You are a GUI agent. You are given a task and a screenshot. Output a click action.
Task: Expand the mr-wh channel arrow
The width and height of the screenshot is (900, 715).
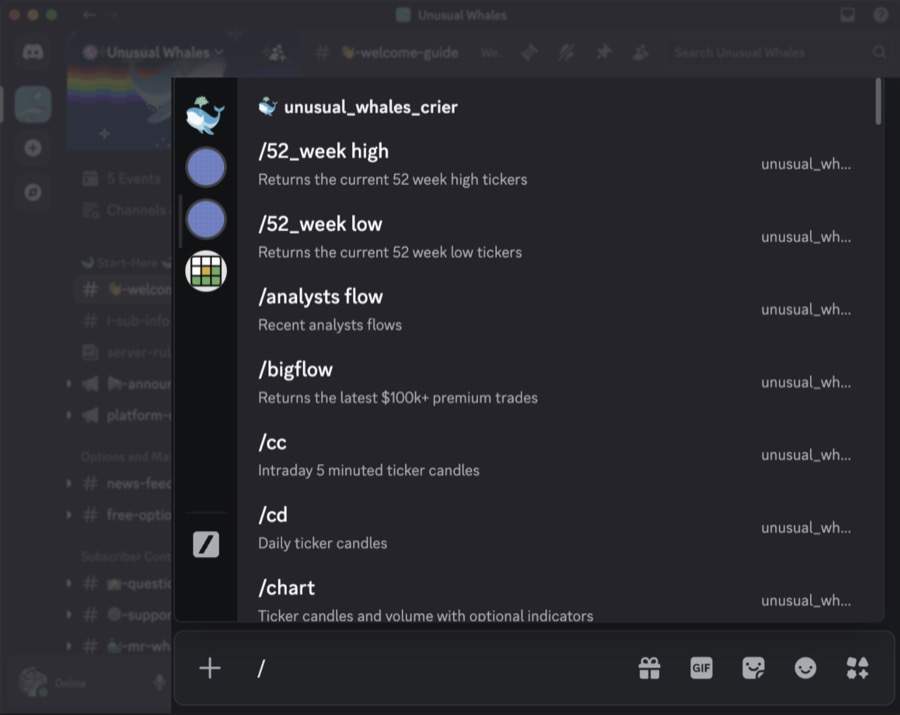pos(69,646)
